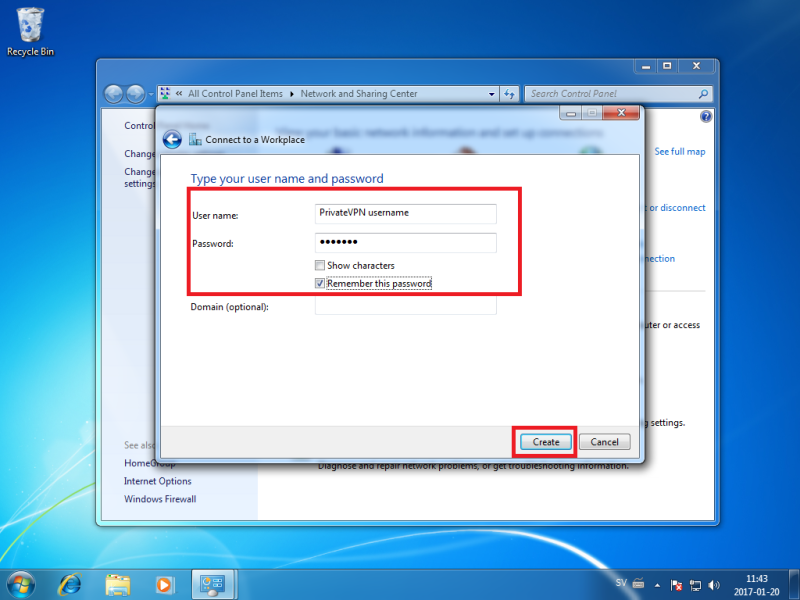Click the Create button
Viewport: 800px width, 600px height.
[546, 442]
